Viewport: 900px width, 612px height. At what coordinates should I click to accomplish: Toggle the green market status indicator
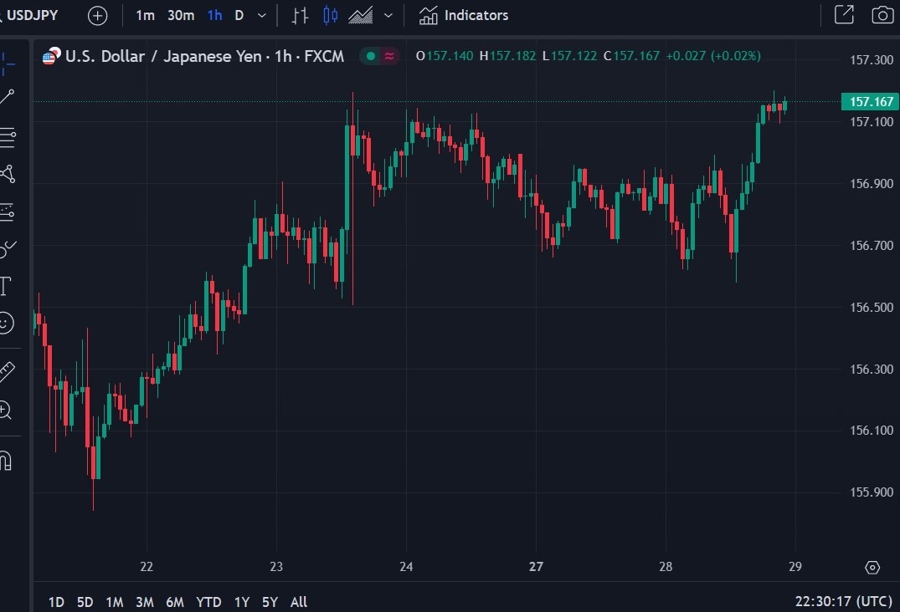(x=370, y=56)
